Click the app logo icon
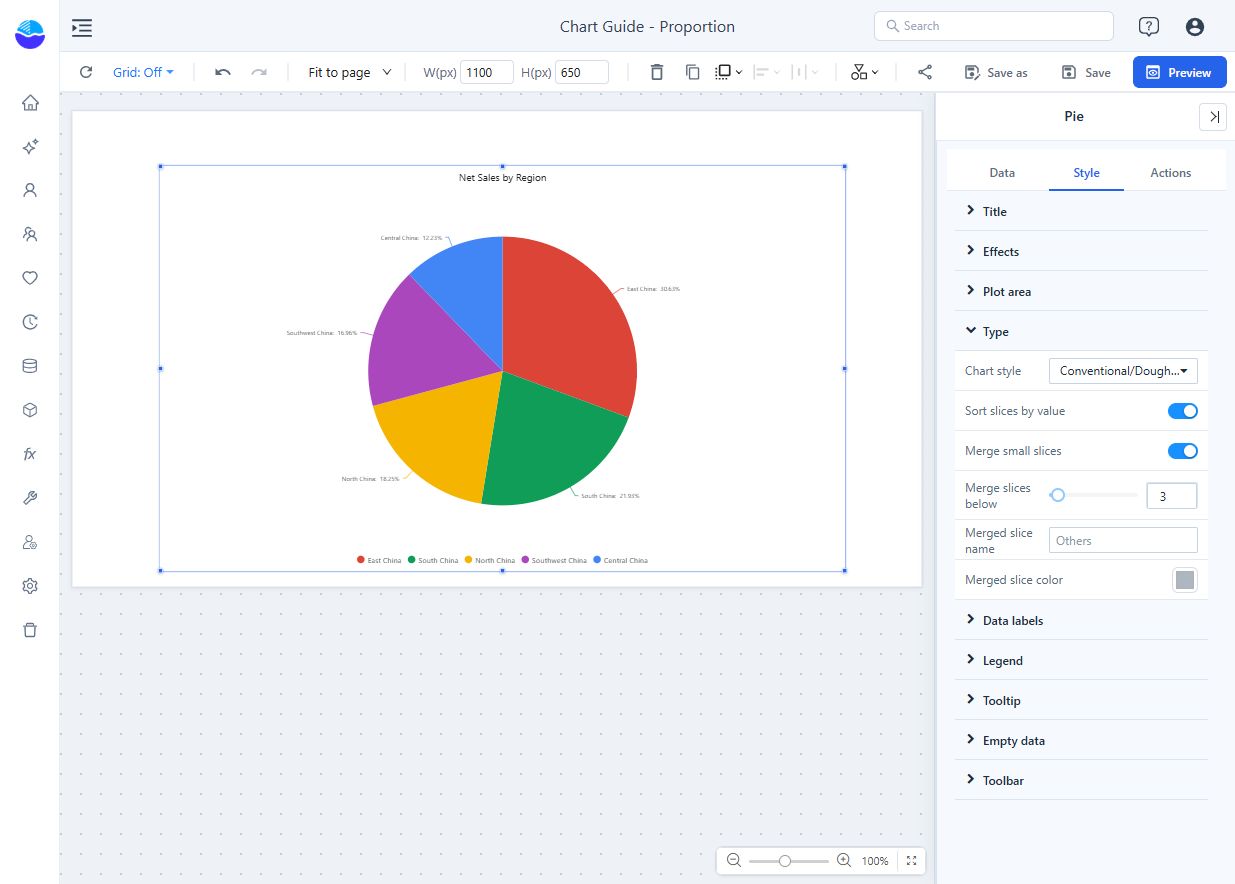Viewport: 1235px width, 884px height. pyautogui.click(x=30, y=34)
